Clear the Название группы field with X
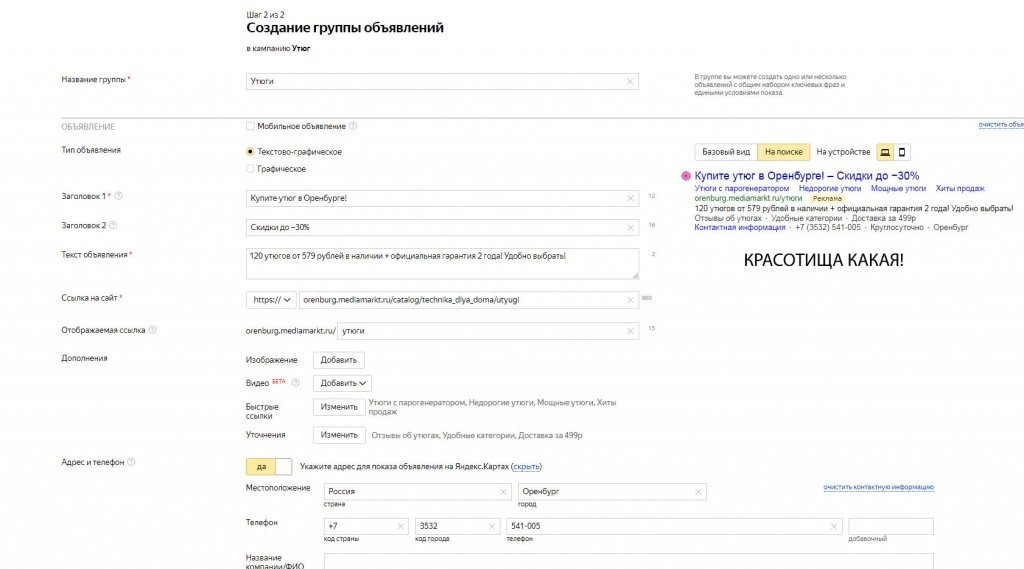Screen dimensions: 1024x569 (x=630, y=81)
